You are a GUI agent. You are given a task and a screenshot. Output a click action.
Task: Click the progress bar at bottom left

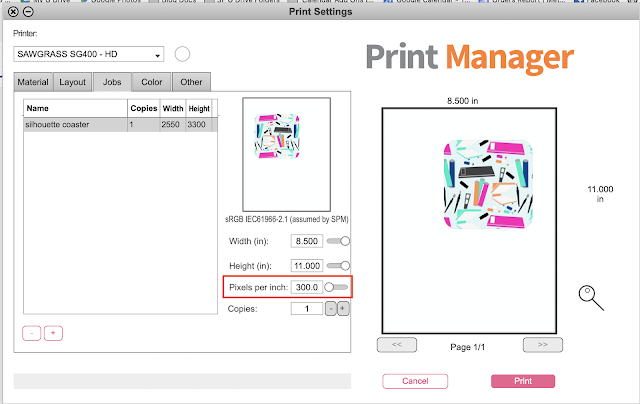(x=182, y=381)
